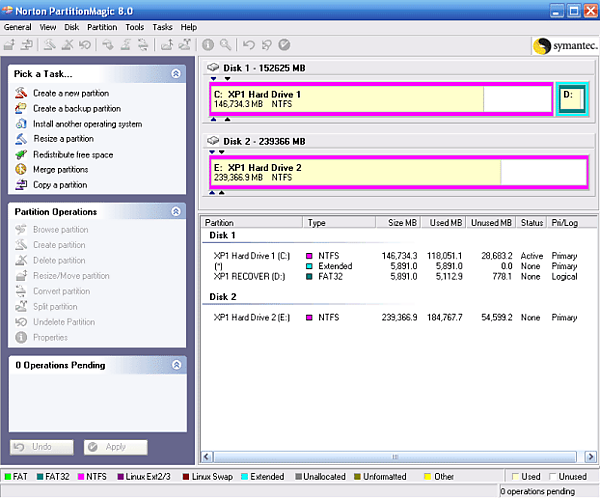
Task: Click the Create a new partition icon
Action: pyautogui.click(x=21, y=94)
